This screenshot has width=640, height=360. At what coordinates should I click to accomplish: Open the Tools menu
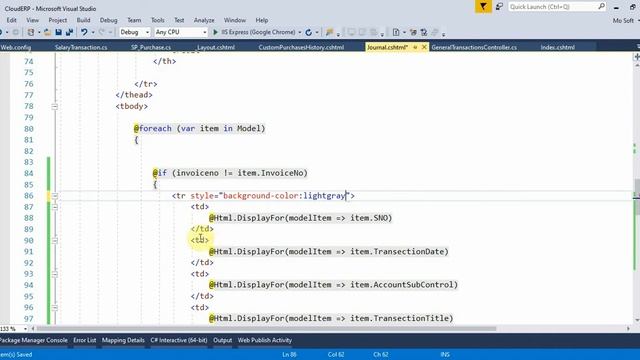[158, 20]
